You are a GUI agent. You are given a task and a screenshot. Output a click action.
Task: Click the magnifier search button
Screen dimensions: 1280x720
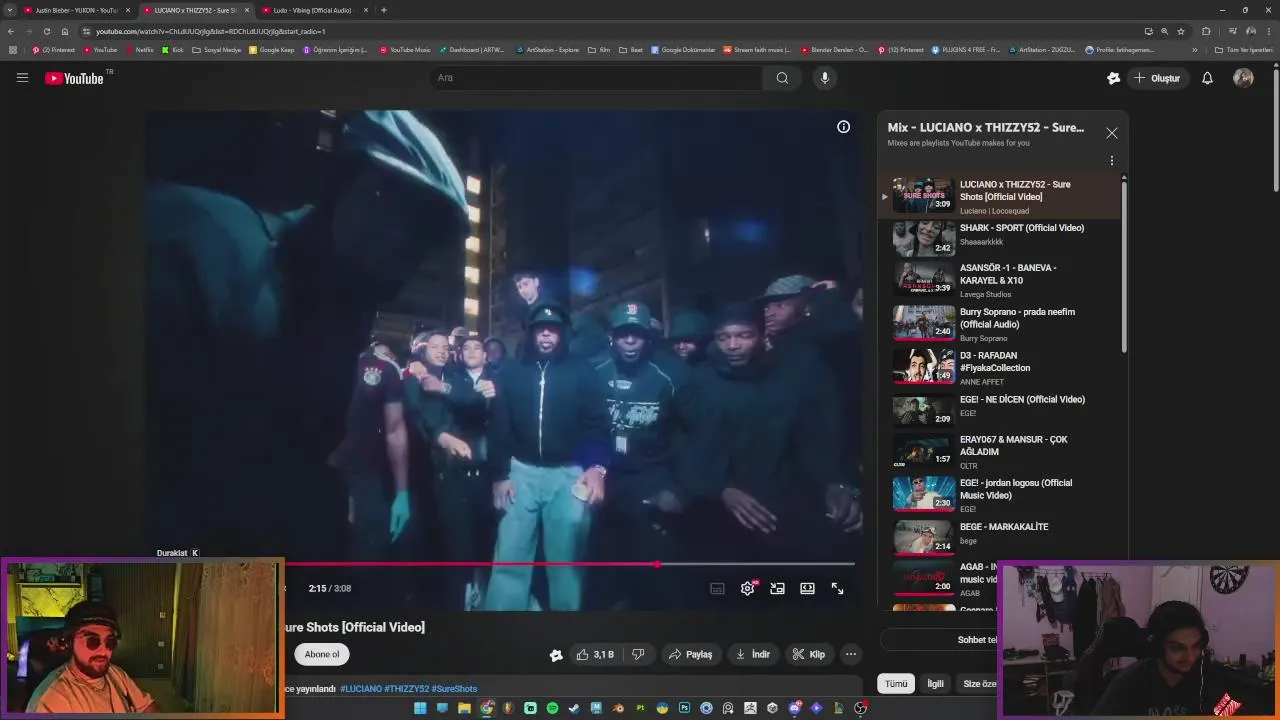point(782,78)
